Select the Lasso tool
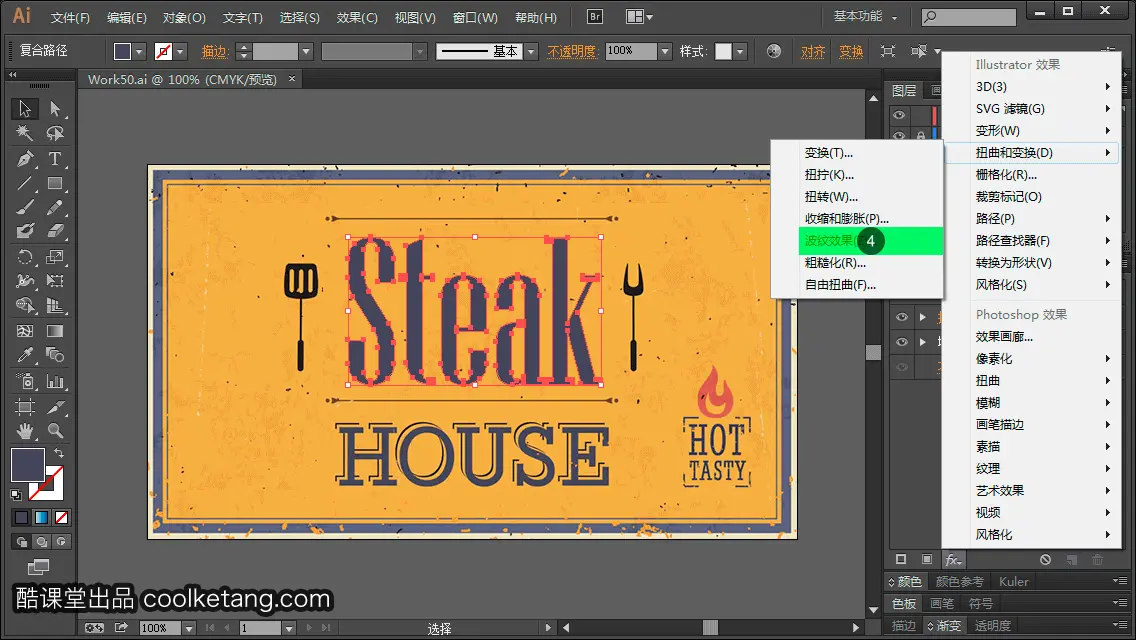Screen dimensions: 1136x640 coord(55,133)
